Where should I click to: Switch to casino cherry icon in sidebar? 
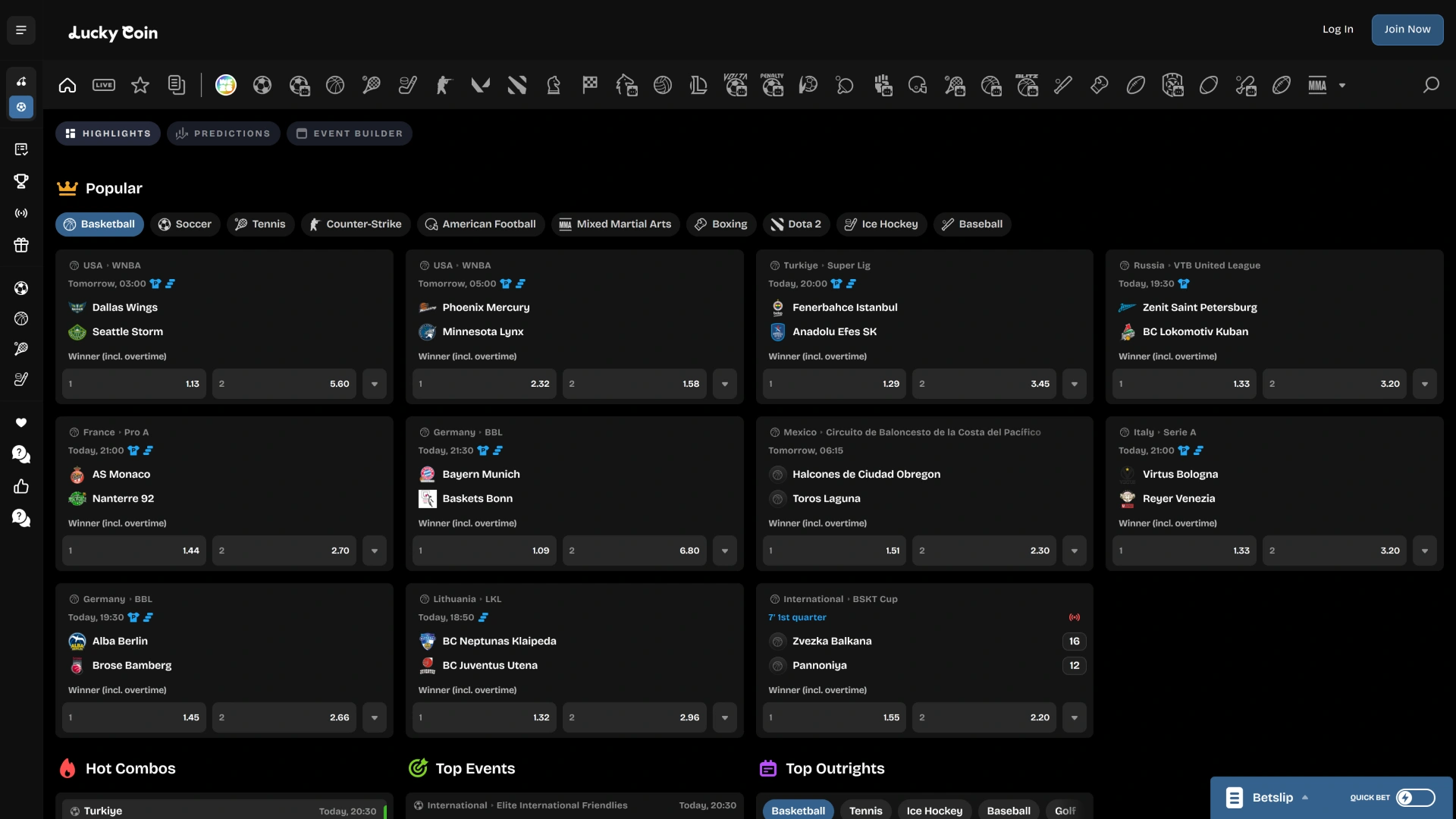(21, 81)
